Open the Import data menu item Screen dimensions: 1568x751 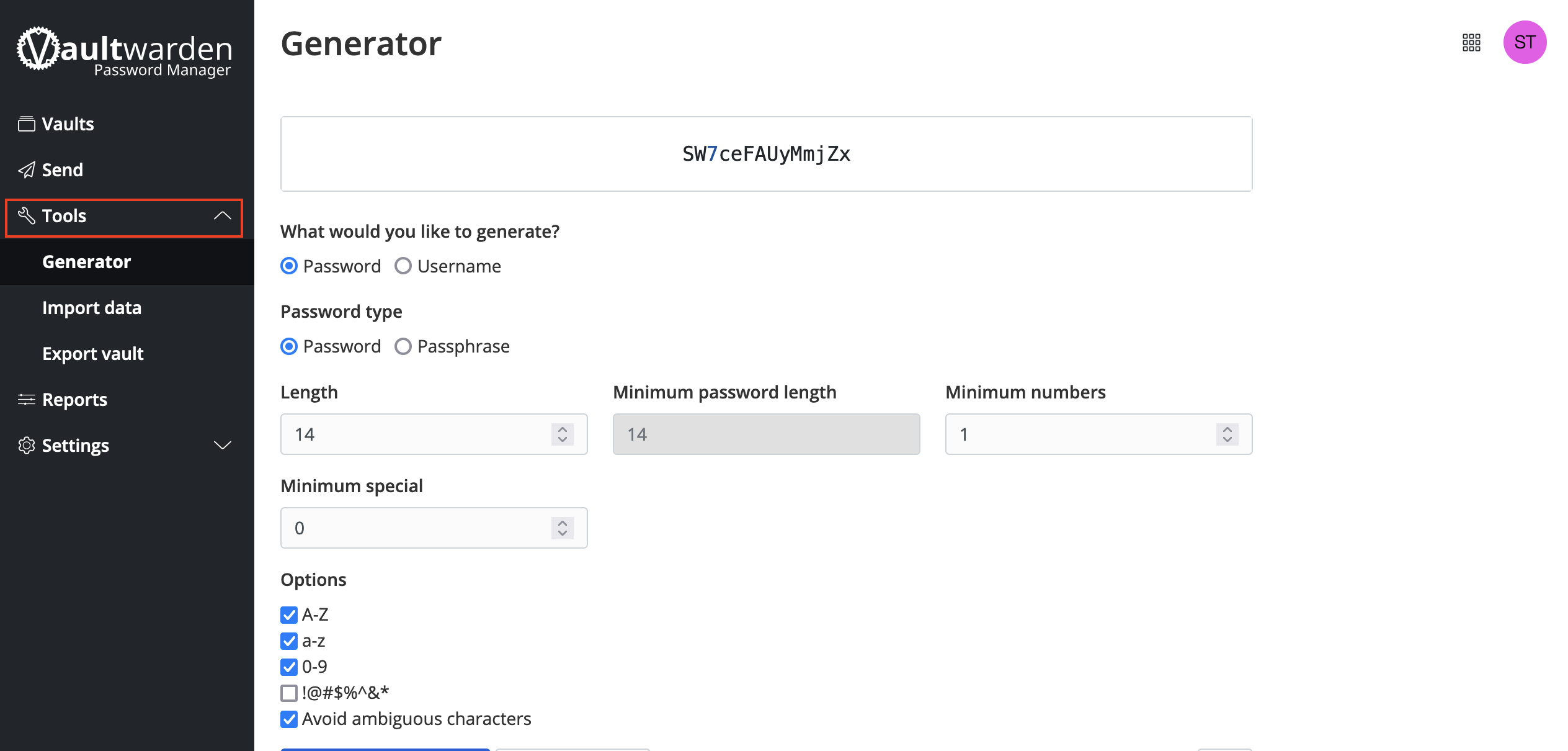coord(91,307)
